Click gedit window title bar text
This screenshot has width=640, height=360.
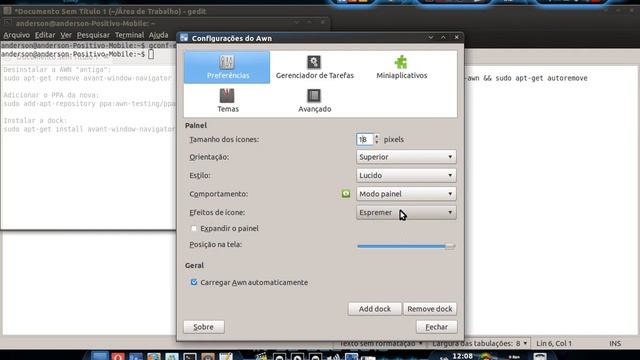[110, 11]
